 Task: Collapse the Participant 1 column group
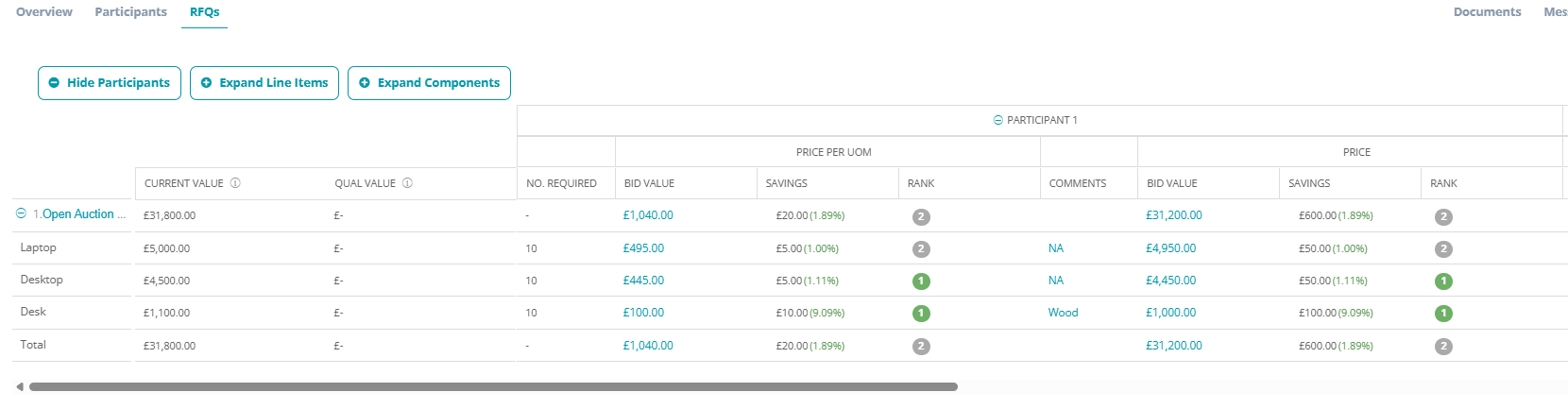click(x=997, y=120)
